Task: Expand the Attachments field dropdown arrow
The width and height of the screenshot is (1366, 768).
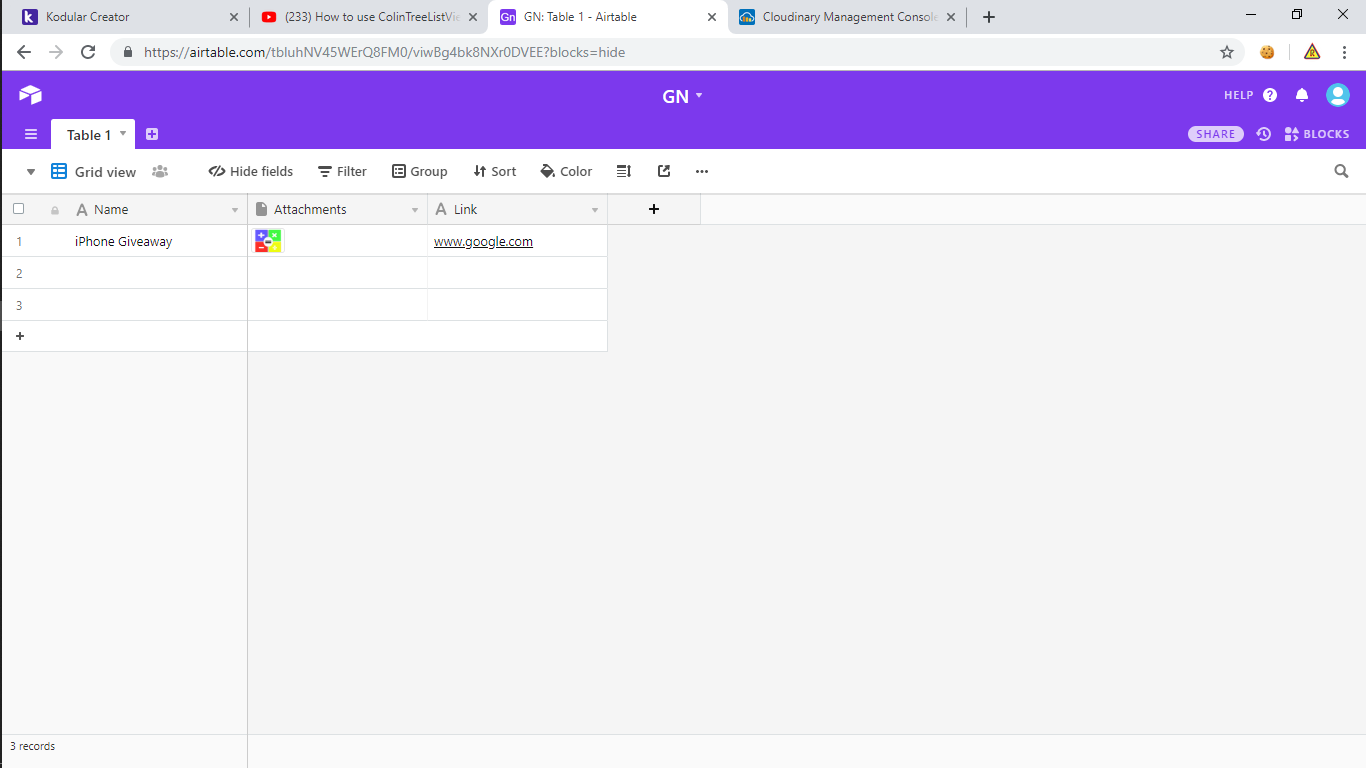Action: coord(415,210)
